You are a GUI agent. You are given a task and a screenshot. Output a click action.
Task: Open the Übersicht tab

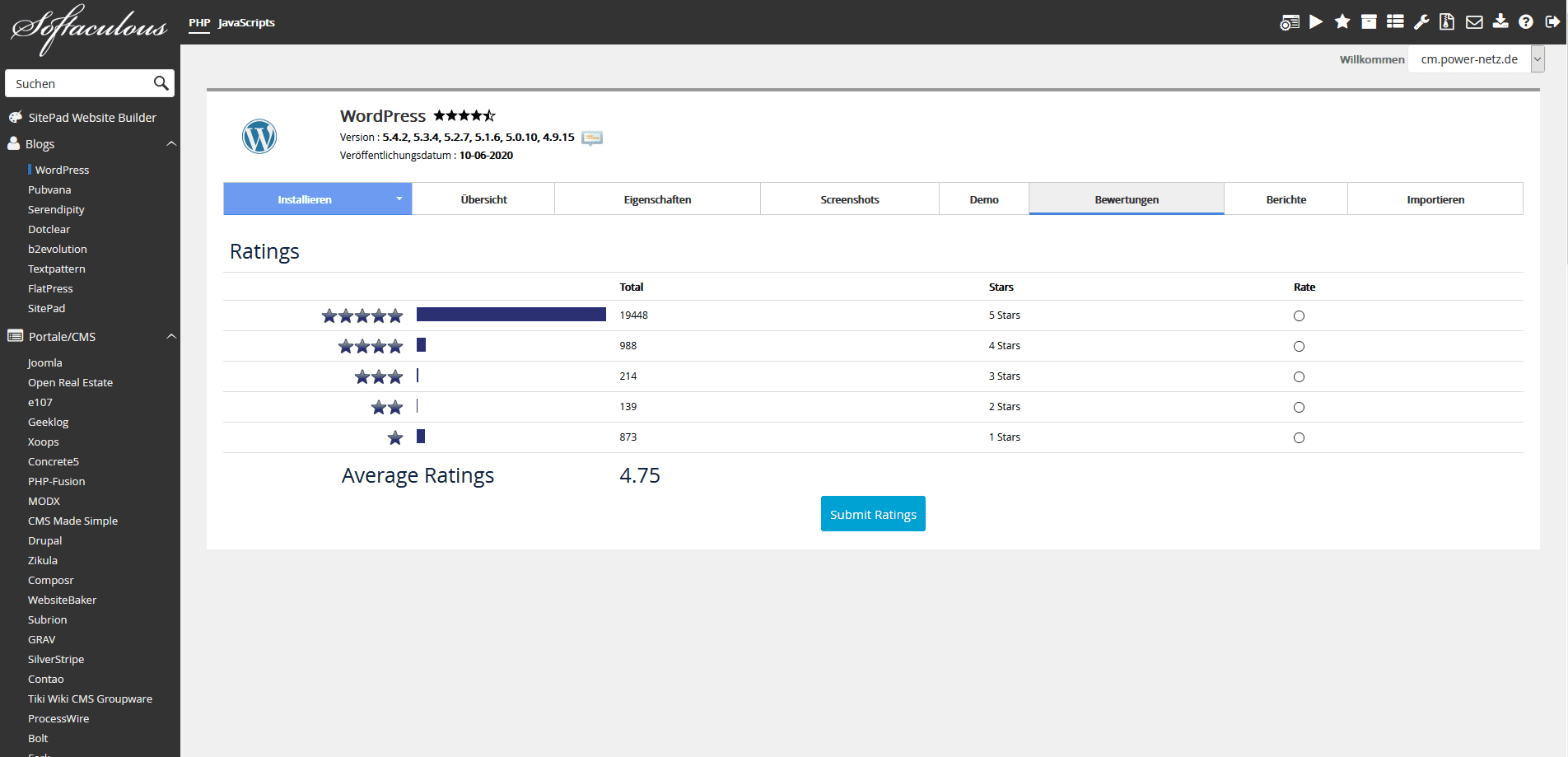(483, 199)
